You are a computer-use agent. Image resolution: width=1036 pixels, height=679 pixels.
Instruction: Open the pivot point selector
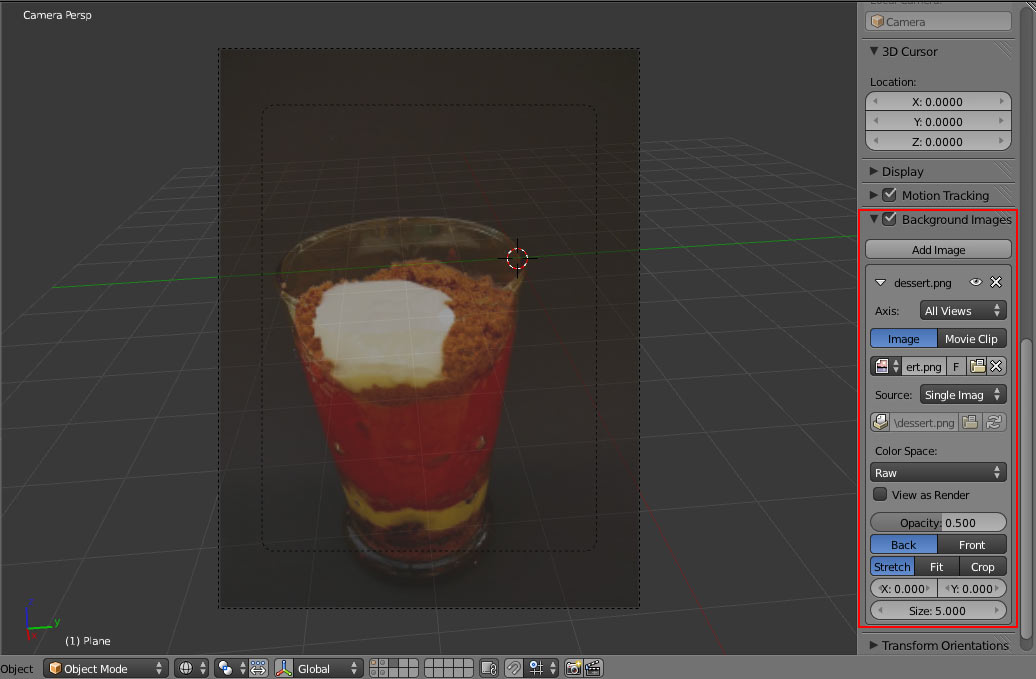(x=231, y=668)
